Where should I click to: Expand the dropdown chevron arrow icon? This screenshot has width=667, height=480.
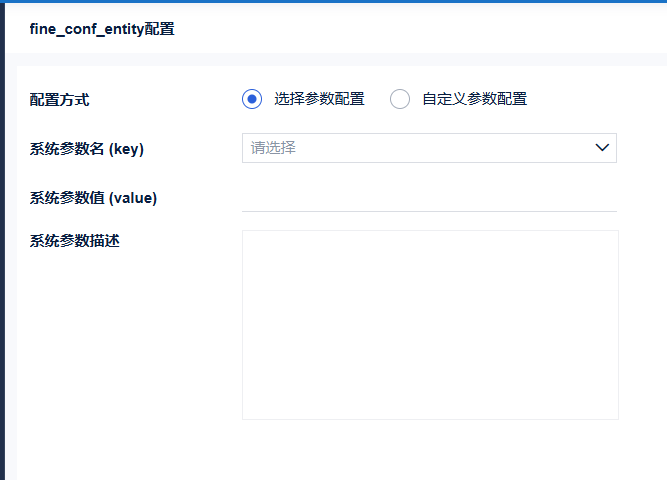pos(602,148)
